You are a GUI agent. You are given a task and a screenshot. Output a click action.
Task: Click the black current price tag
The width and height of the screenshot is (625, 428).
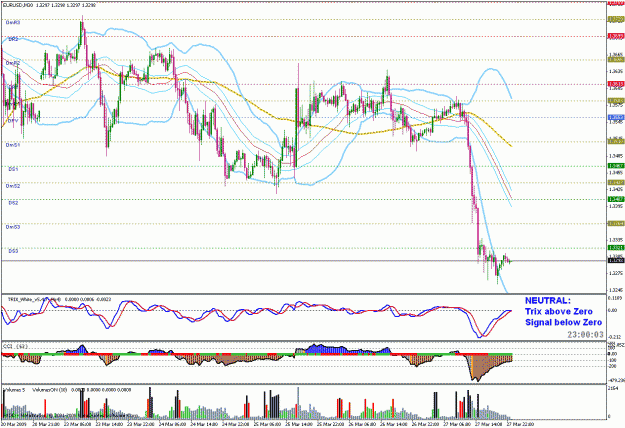pyautogui.click(x=616, y=261)
